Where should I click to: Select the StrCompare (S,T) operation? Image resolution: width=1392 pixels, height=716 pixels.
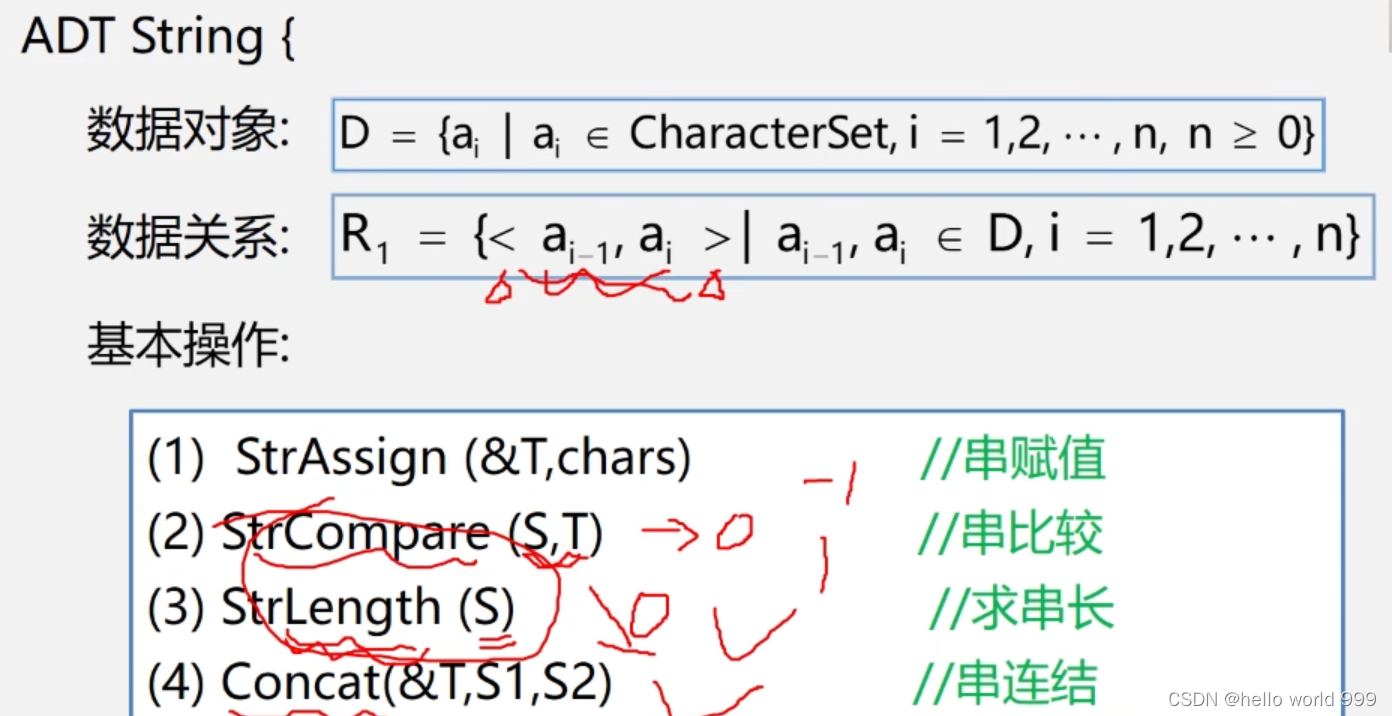(x=412, y=533)
